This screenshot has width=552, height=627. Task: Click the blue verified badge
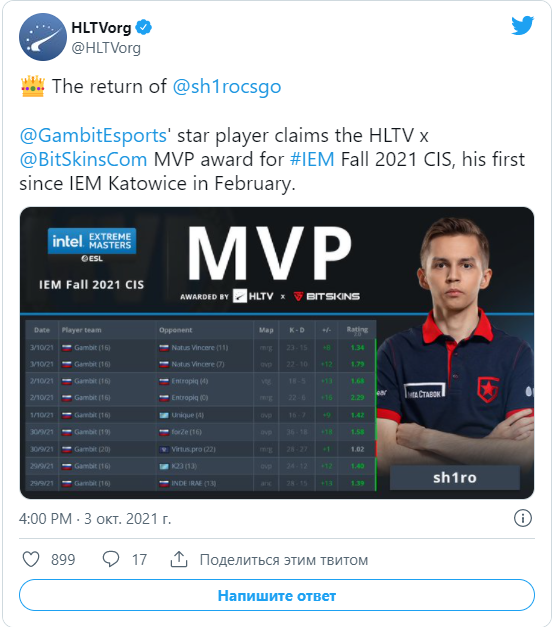tap(144, 27)
